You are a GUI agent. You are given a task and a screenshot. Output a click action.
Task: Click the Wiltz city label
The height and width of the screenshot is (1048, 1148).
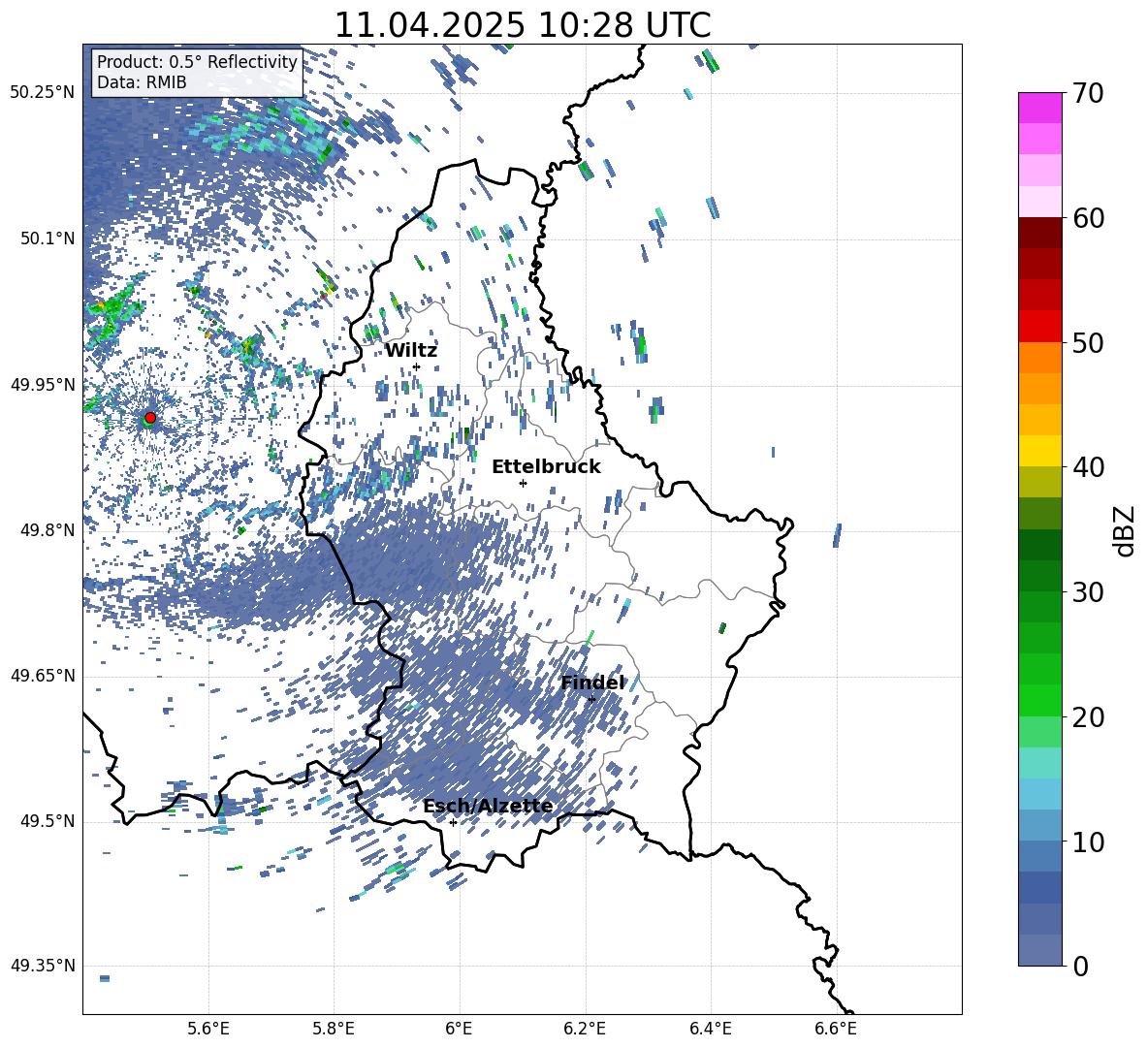click(x=411, y=351)
